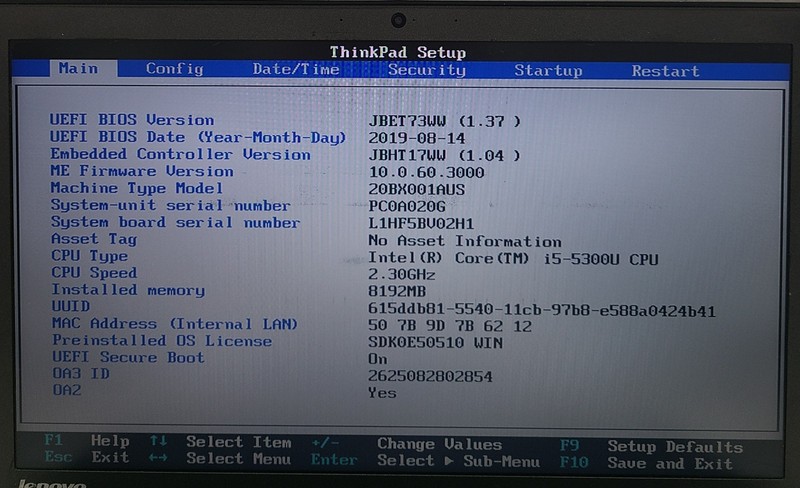Click the F1 key hint
This screenshot has height=488, width=800.
pos(54,440)
